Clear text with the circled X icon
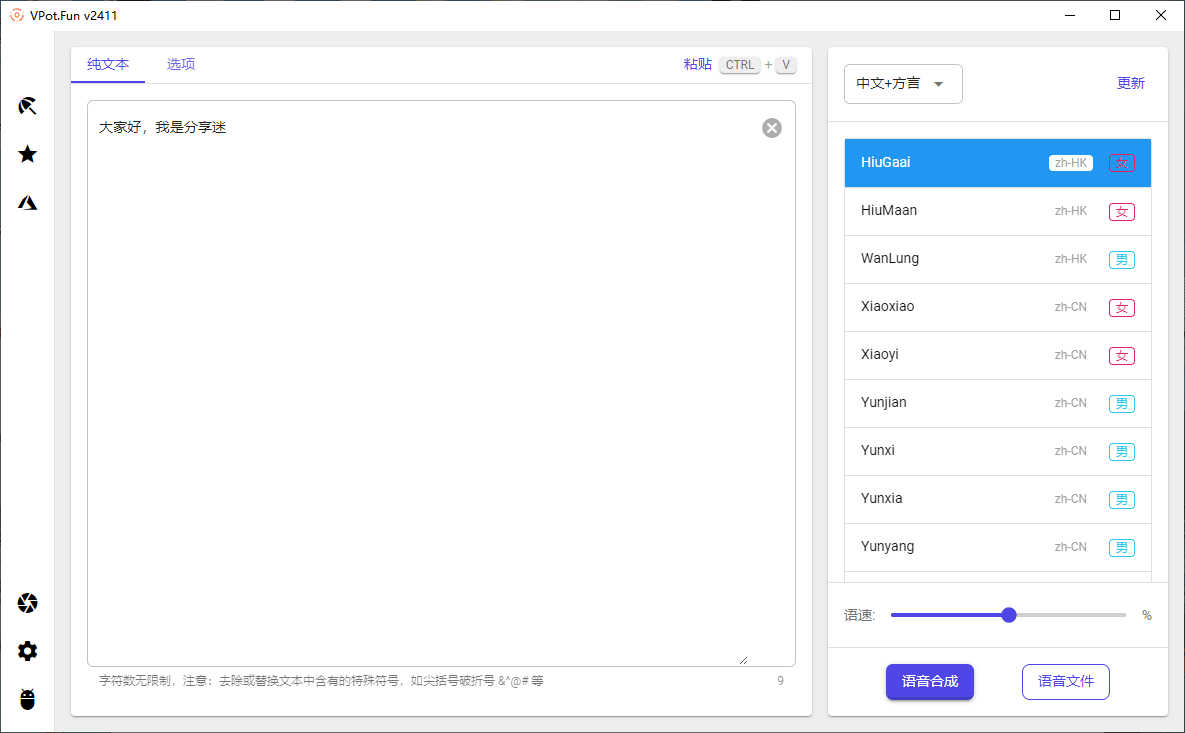This screenshot has width=1185, height=733. [x=771, y=128]
